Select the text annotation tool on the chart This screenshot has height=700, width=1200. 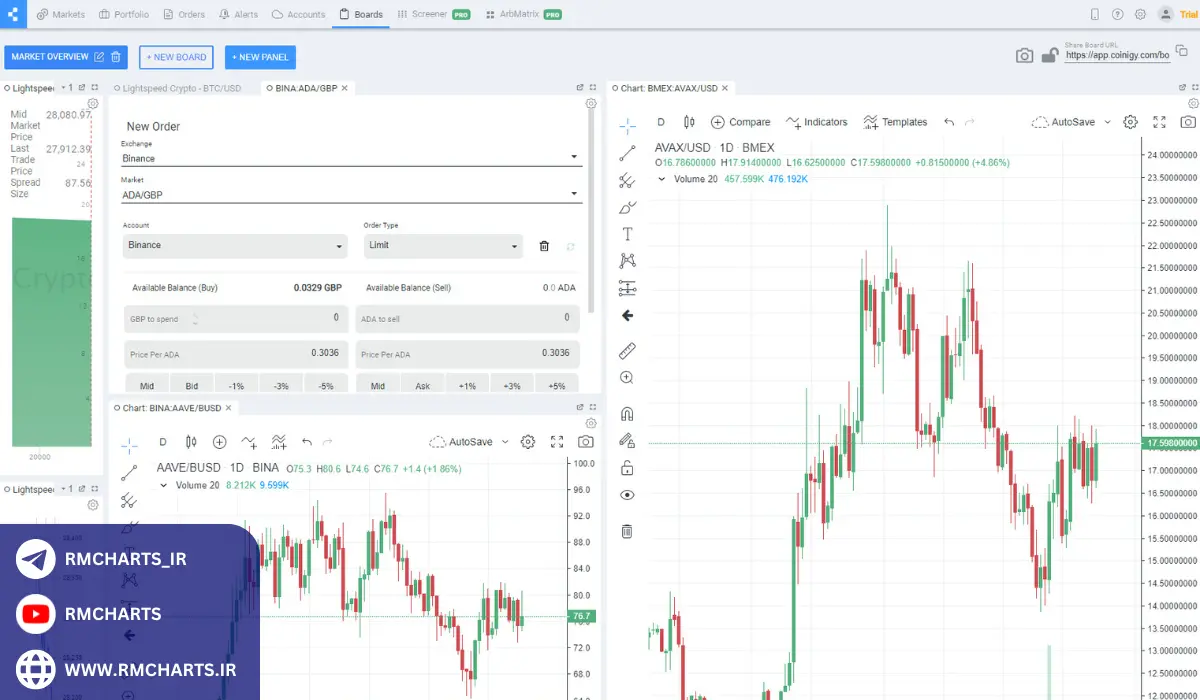(x=627, y=233)
